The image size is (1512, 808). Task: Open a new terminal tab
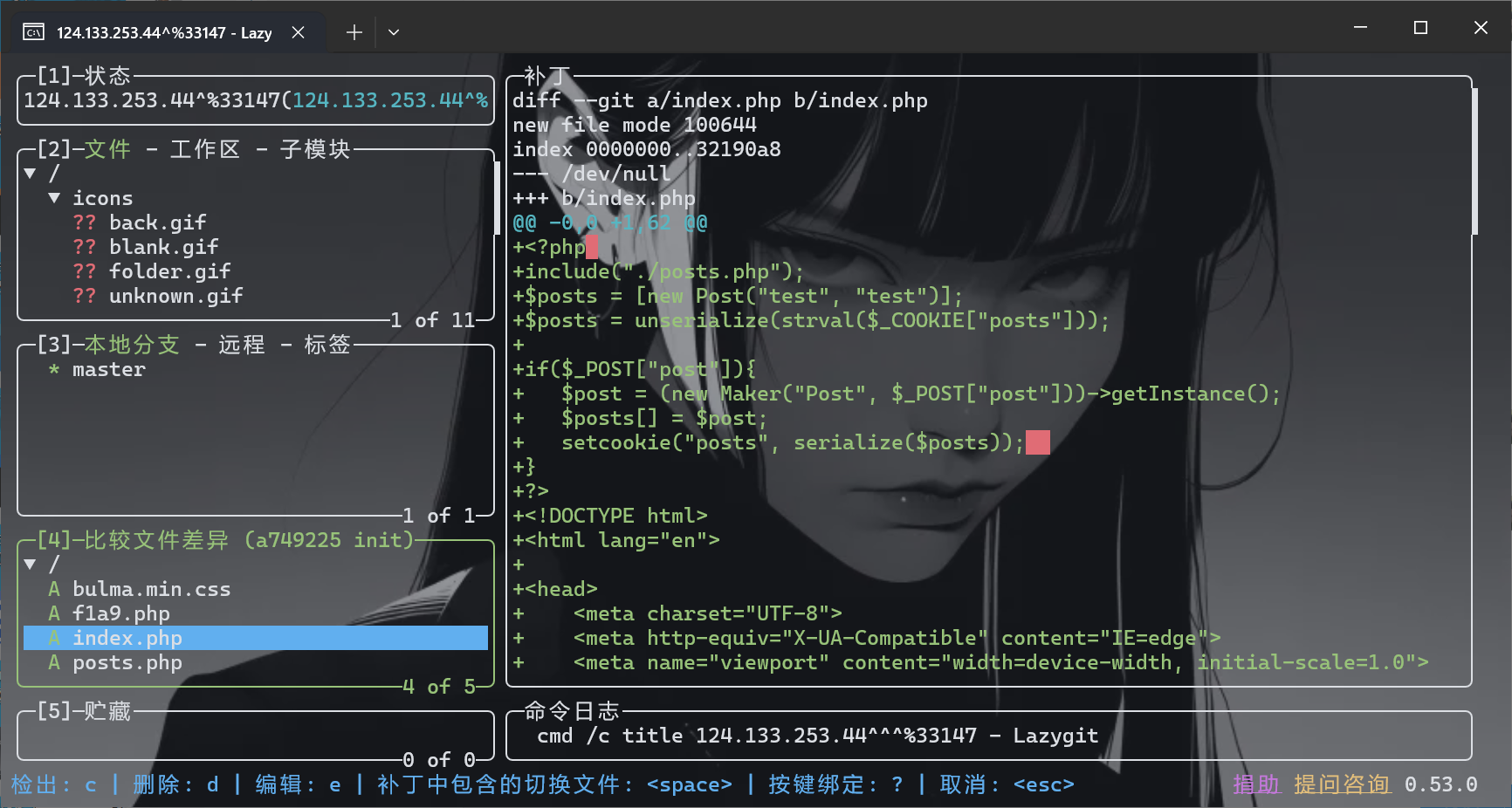354,32
